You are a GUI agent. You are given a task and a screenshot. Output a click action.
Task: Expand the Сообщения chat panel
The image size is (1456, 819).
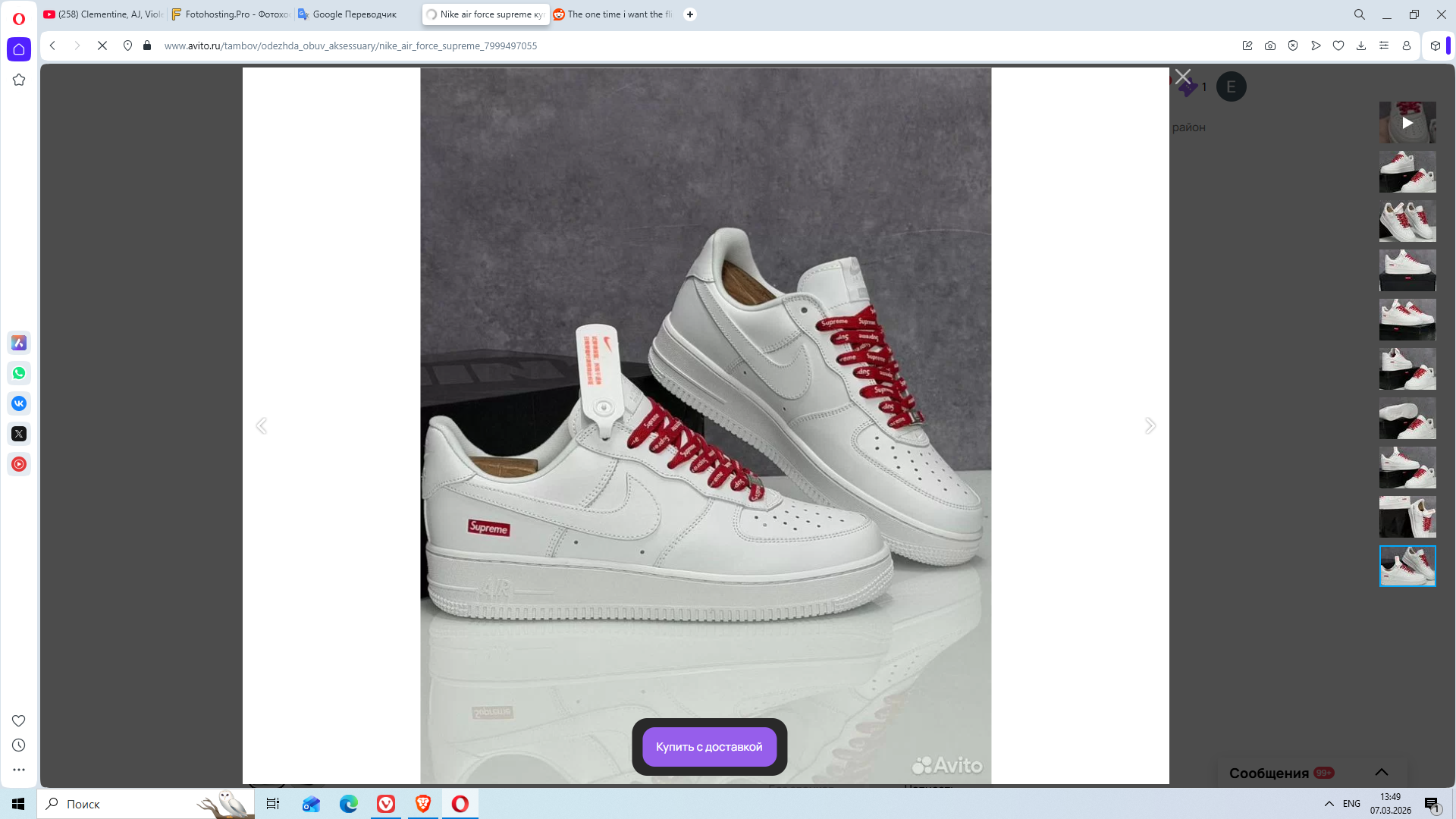pos(1382,772)
